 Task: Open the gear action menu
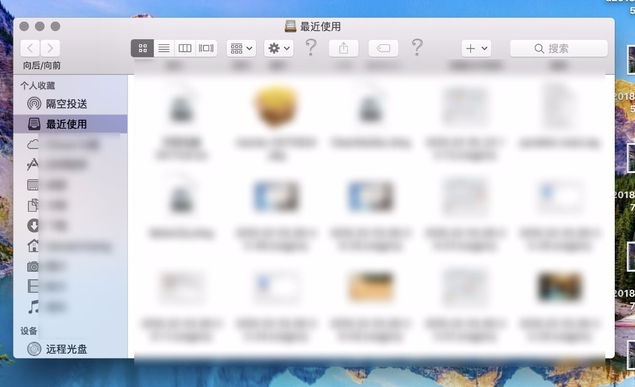click(279, 49)
